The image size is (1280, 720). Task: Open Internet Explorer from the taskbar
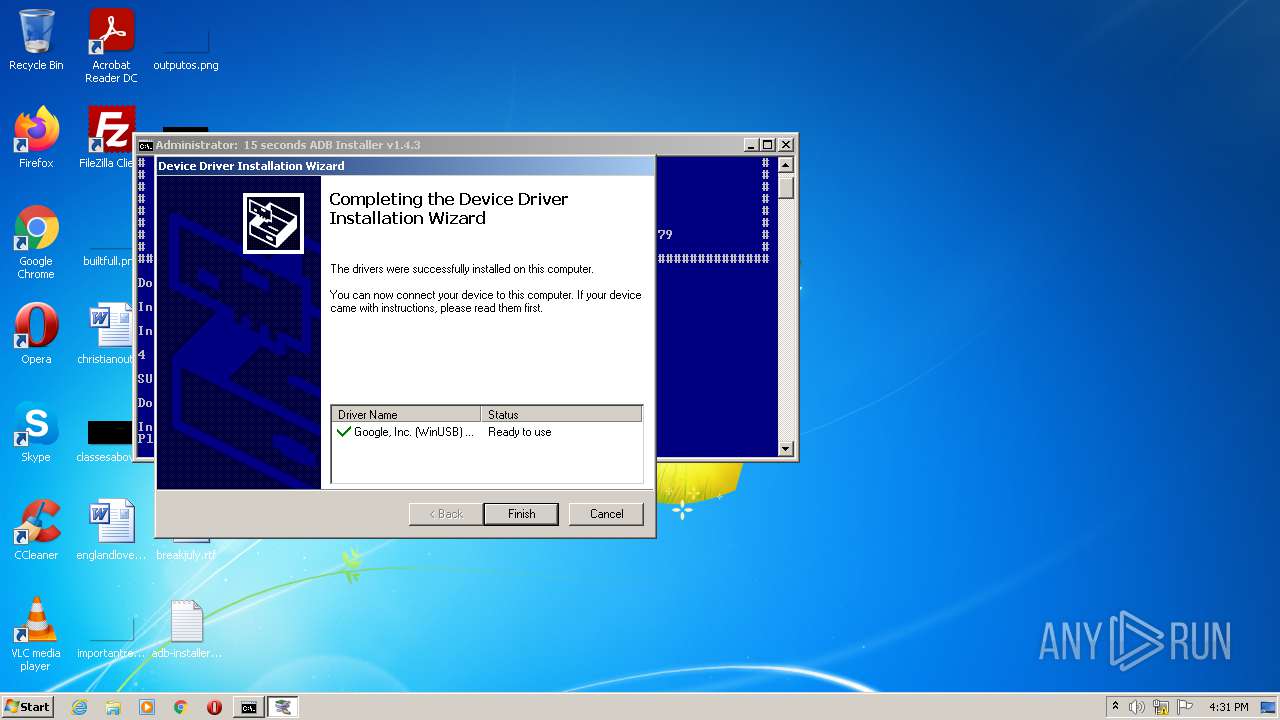pyautogui.click(x=79, y=707)
